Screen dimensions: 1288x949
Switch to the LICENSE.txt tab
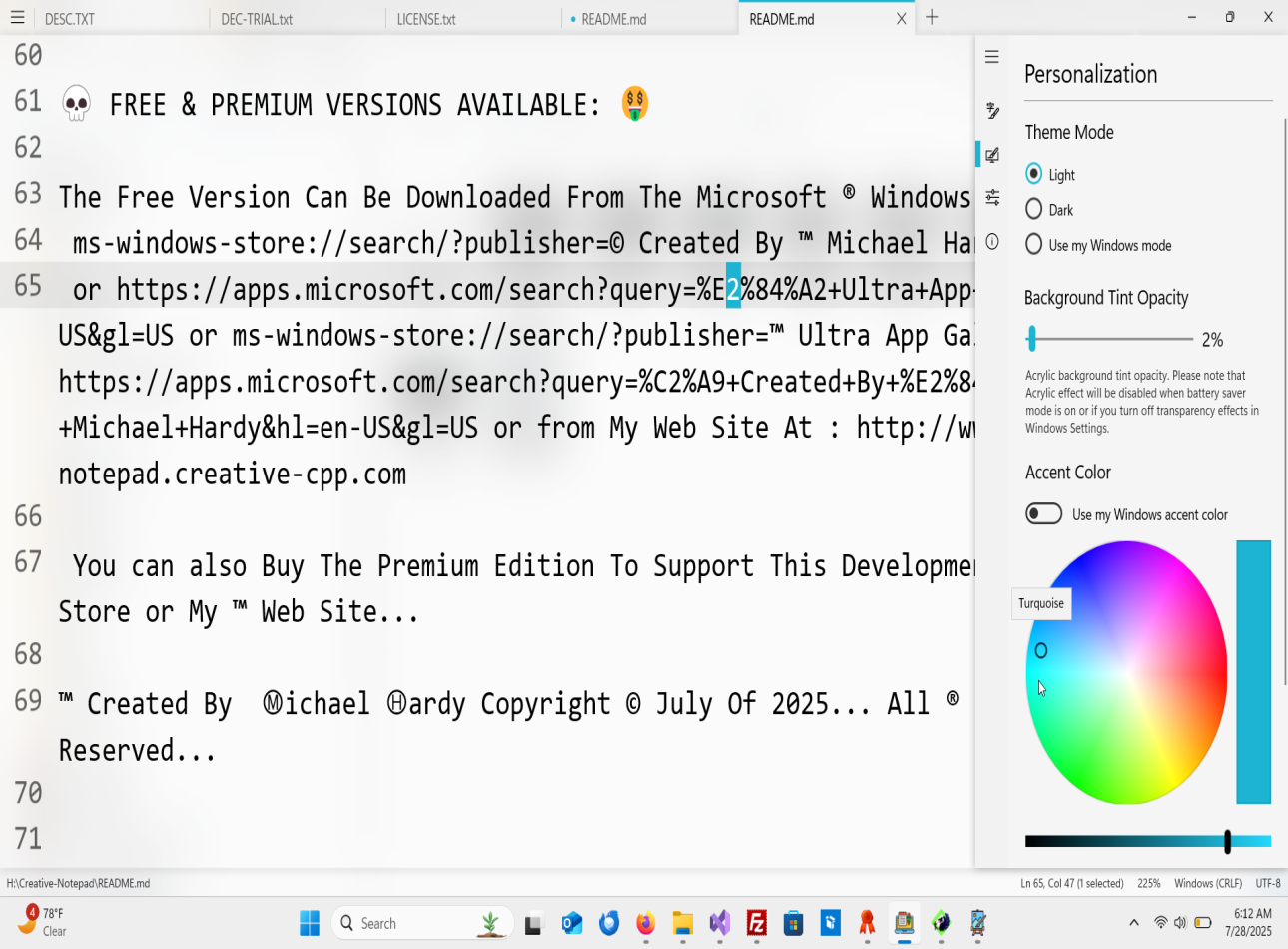(x=473, y=18)
